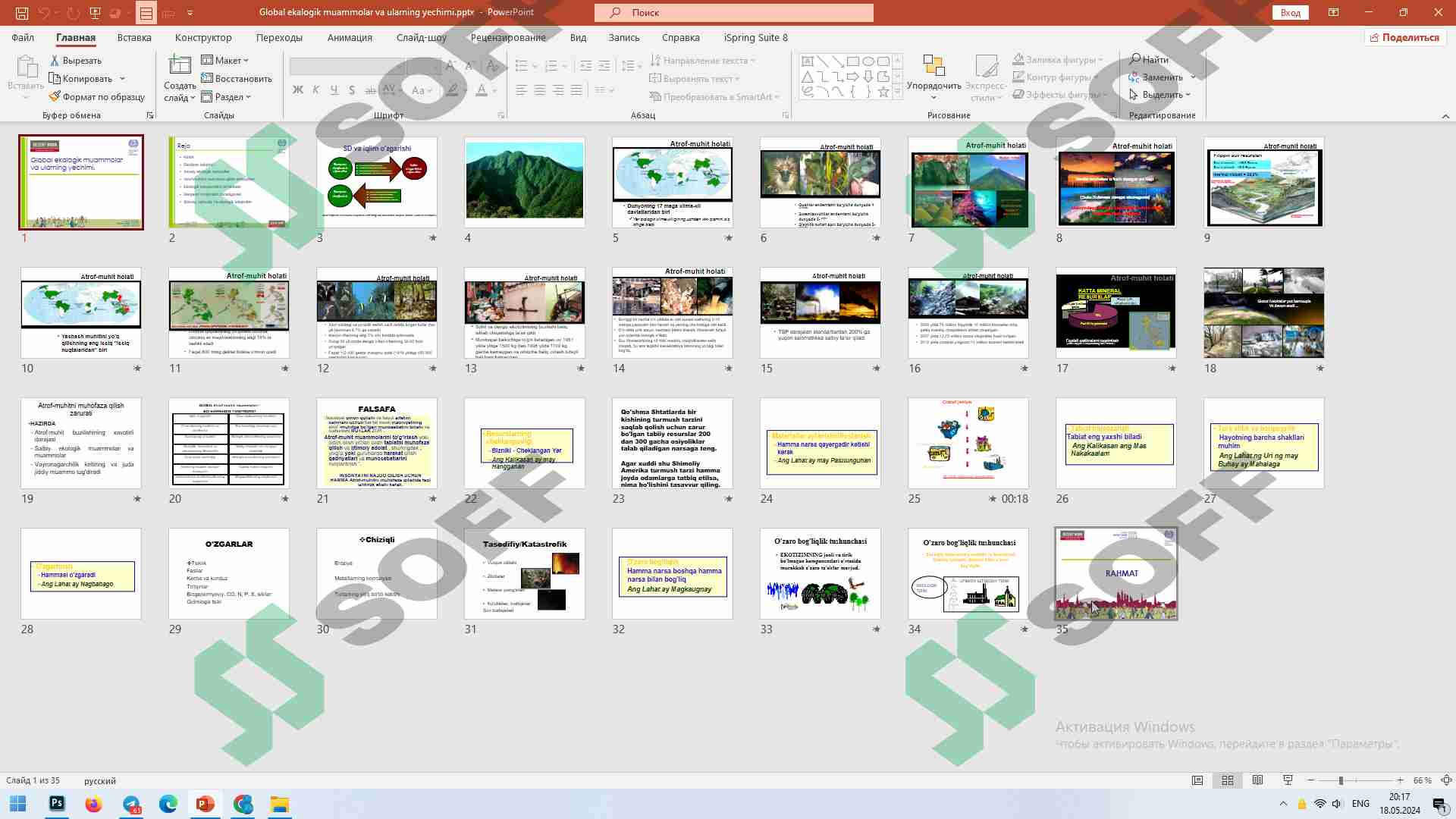The height and width of the screenshot is (819, 1456).
Task: Click Fit slide to window icon
Action: [1446, 780]
